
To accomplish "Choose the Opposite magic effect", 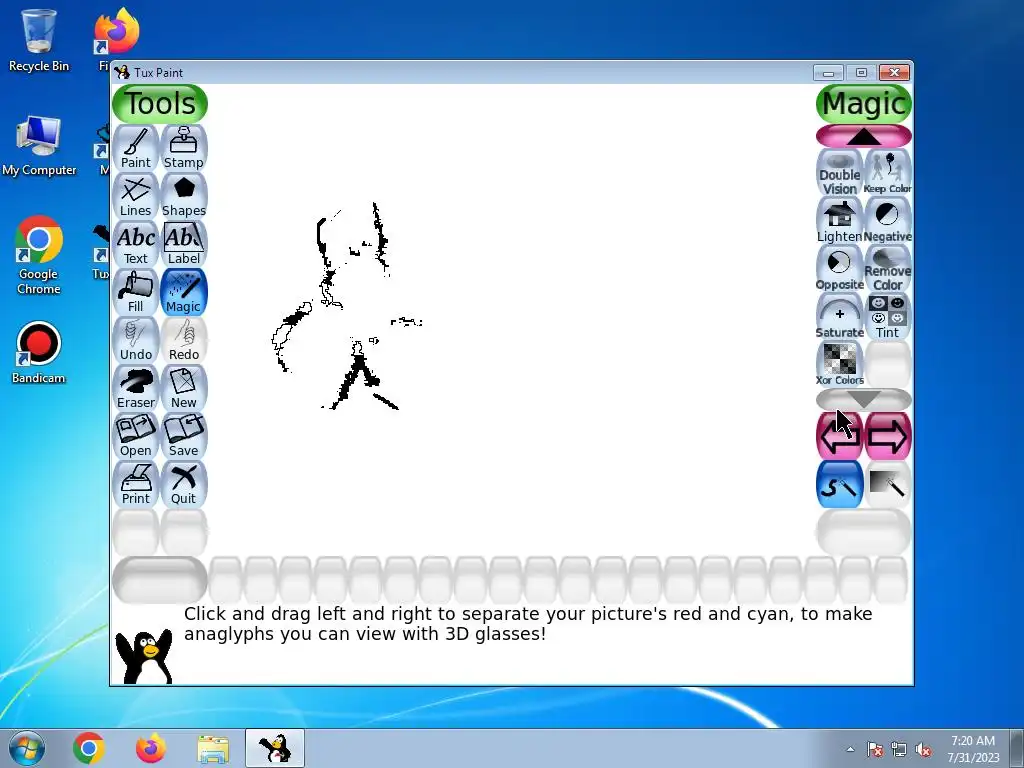I will [840, 269].
